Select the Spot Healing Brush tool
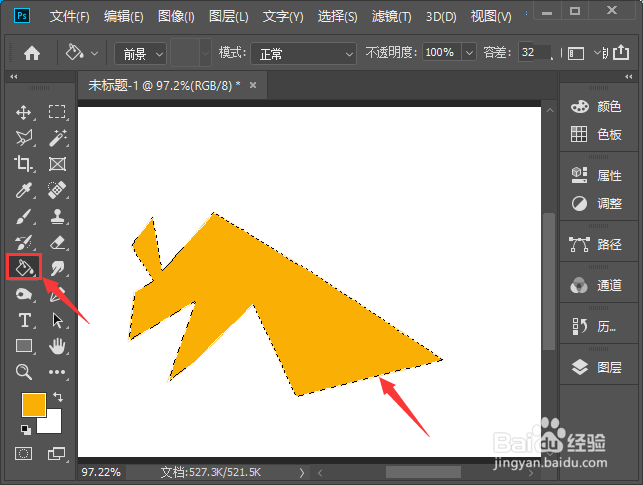This screenshot has height=485, width=643. pos(57,190)
